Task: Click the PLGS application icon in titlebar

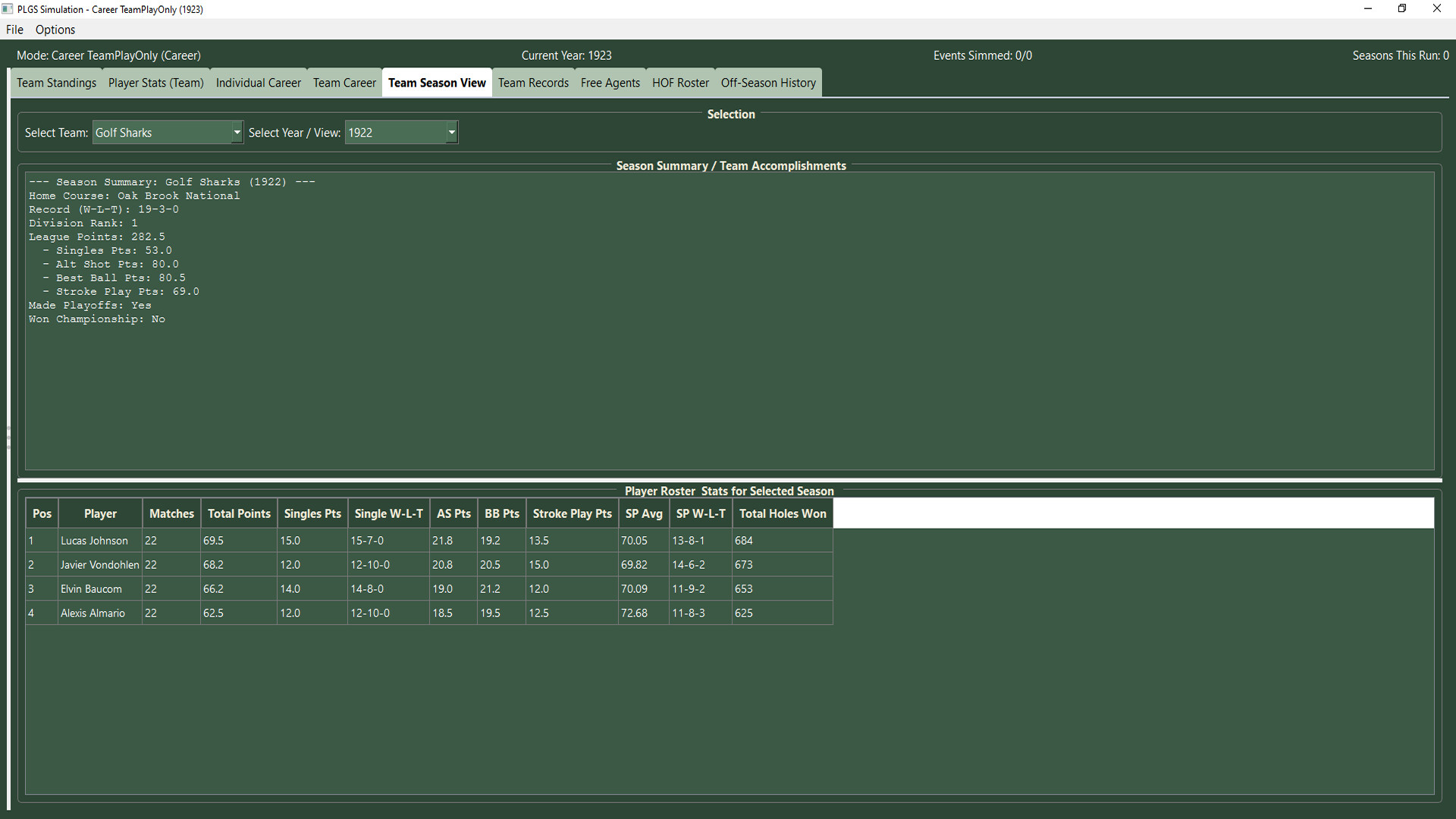Action: (8, 8)
